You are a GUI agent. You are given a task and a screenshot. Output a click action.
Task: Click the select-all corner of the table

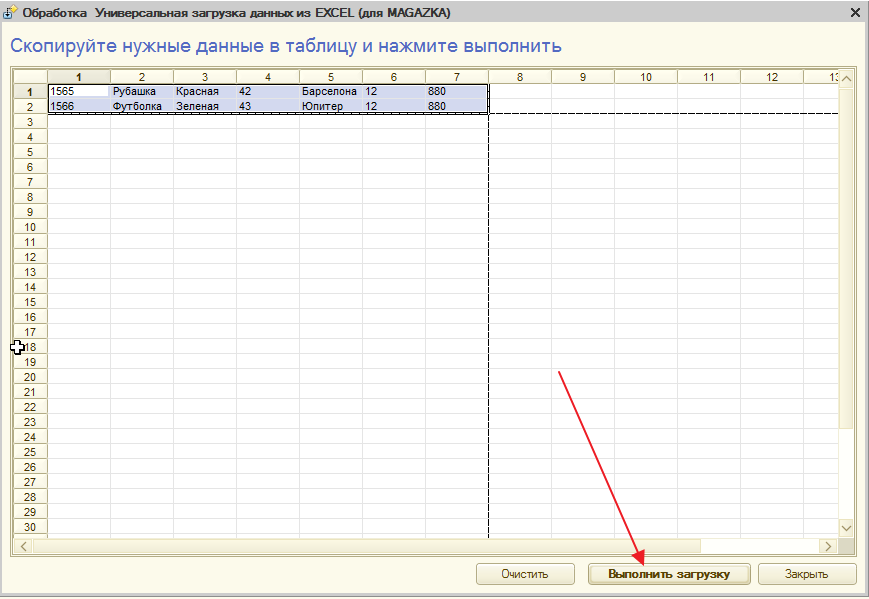[30, 77]
